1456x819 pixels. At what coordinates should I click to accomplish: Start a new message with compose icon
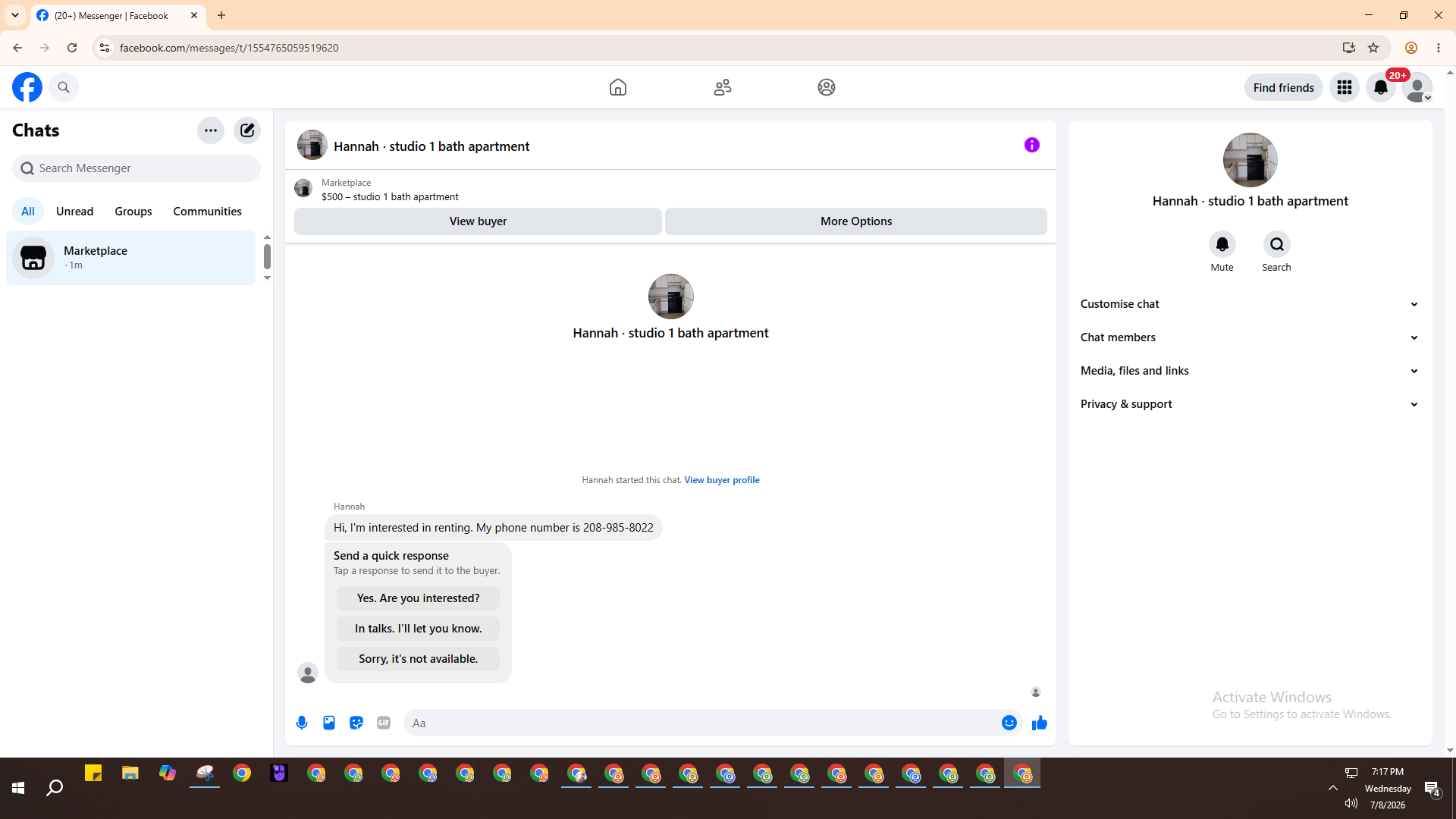point(247,130)
